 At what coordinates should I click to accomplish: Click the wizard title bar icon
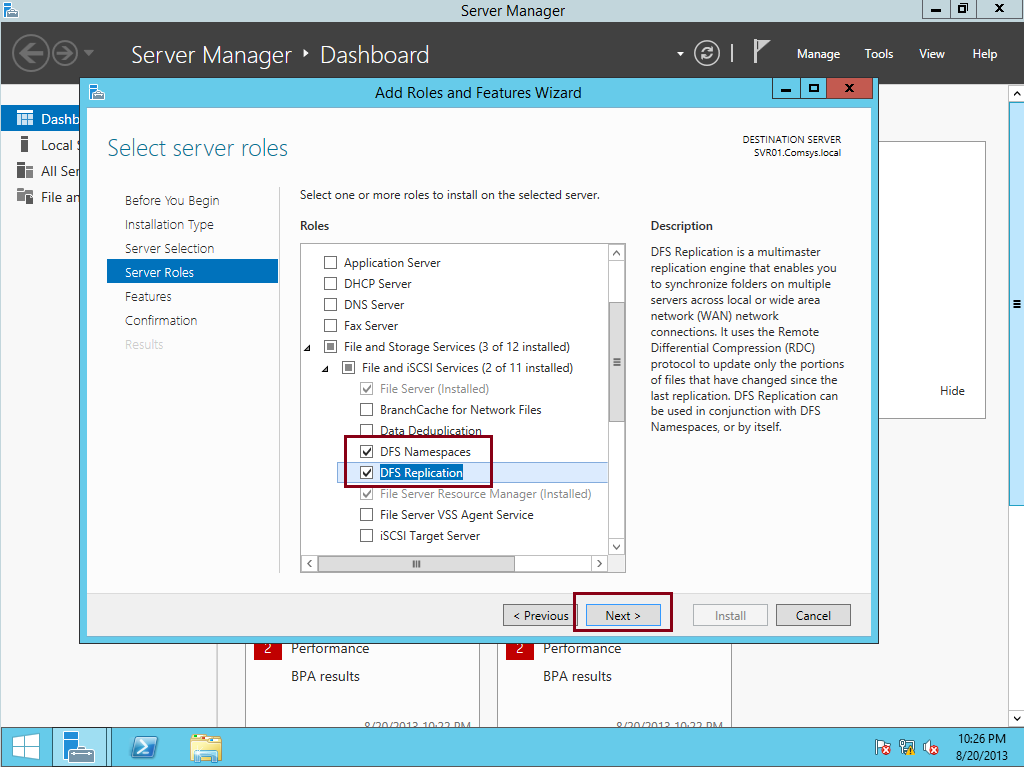97,92
